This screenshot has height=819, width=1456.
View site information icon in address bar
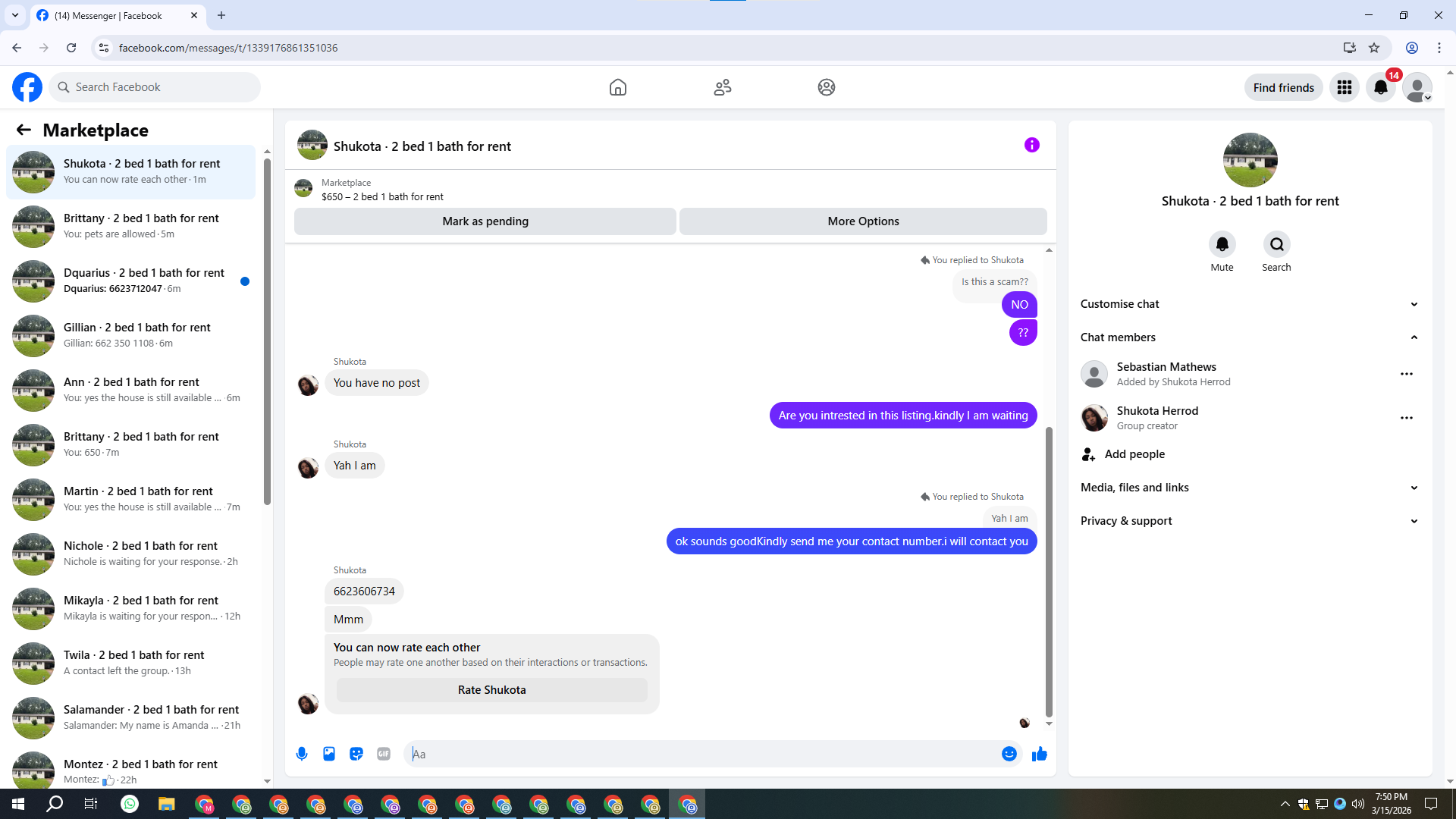104,48
